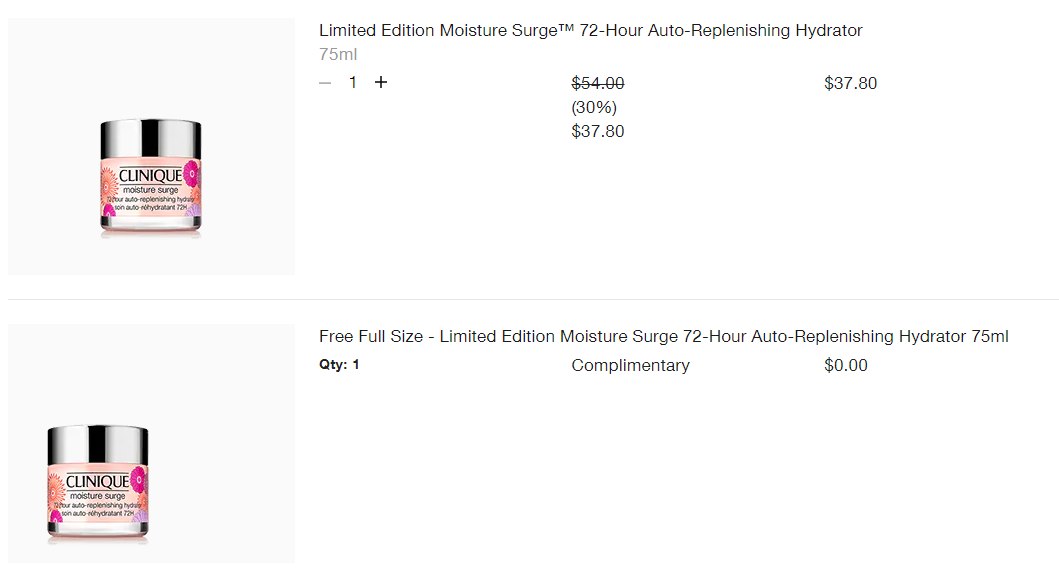Viewport: 1059px width, 581px height.
Task: Click the 75ml size label
Action: click(x=338, y=54)
